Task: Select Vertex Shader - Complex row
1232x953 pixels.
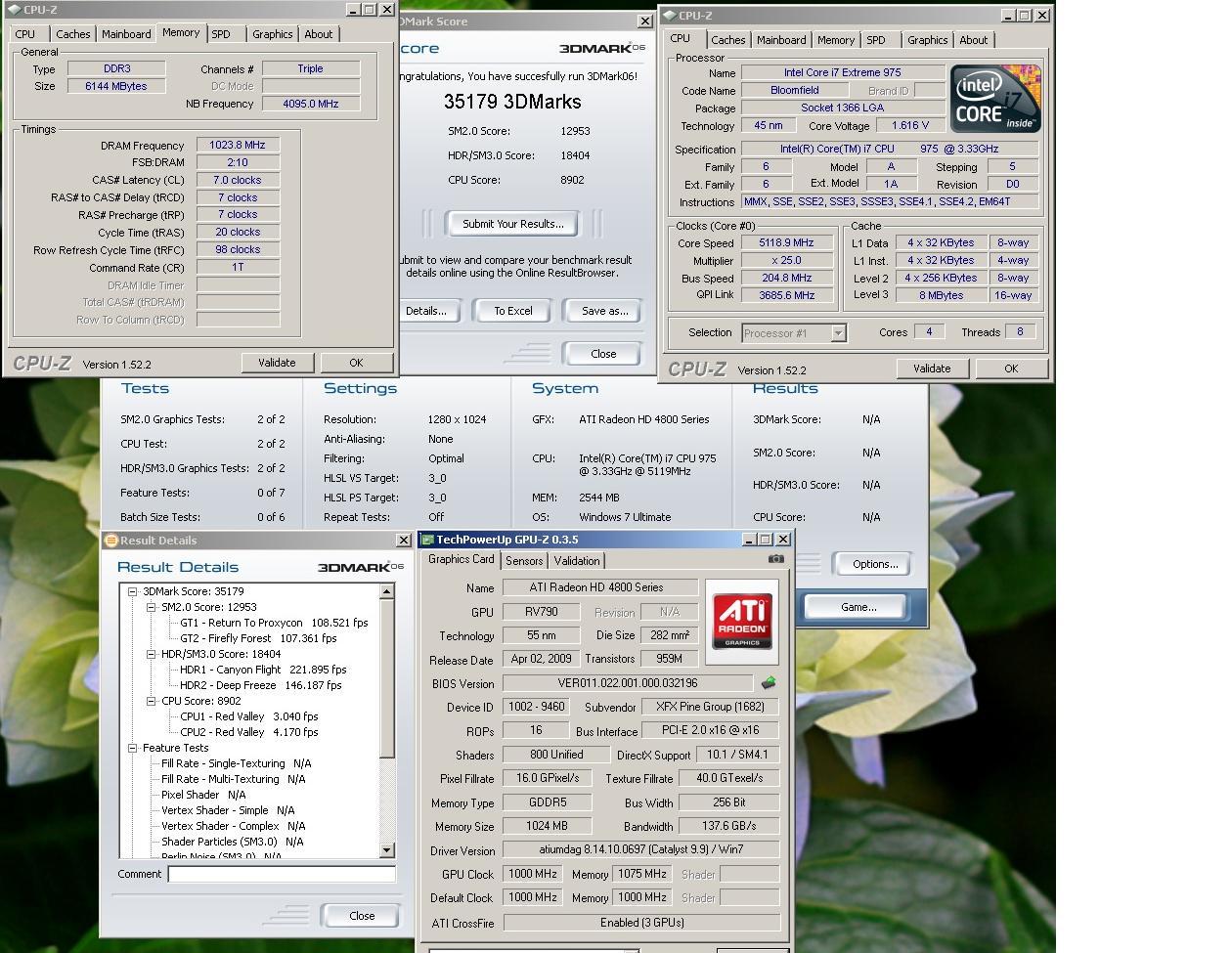Action: (233, 826)
